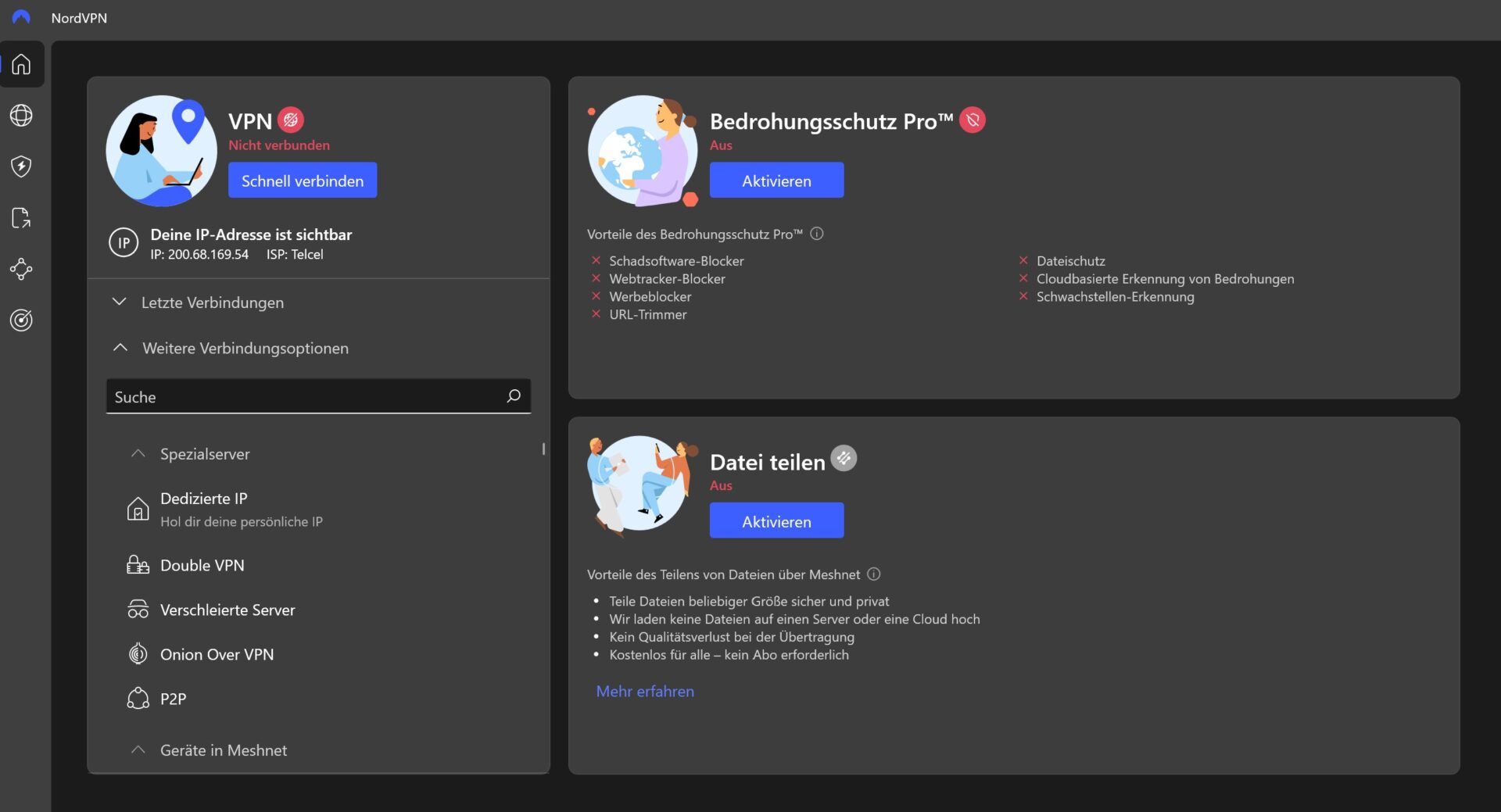The width and height of the screenshot is (1501, 812).
Task: Open the Home sidebar icon
Action: (x=21, y=64)
